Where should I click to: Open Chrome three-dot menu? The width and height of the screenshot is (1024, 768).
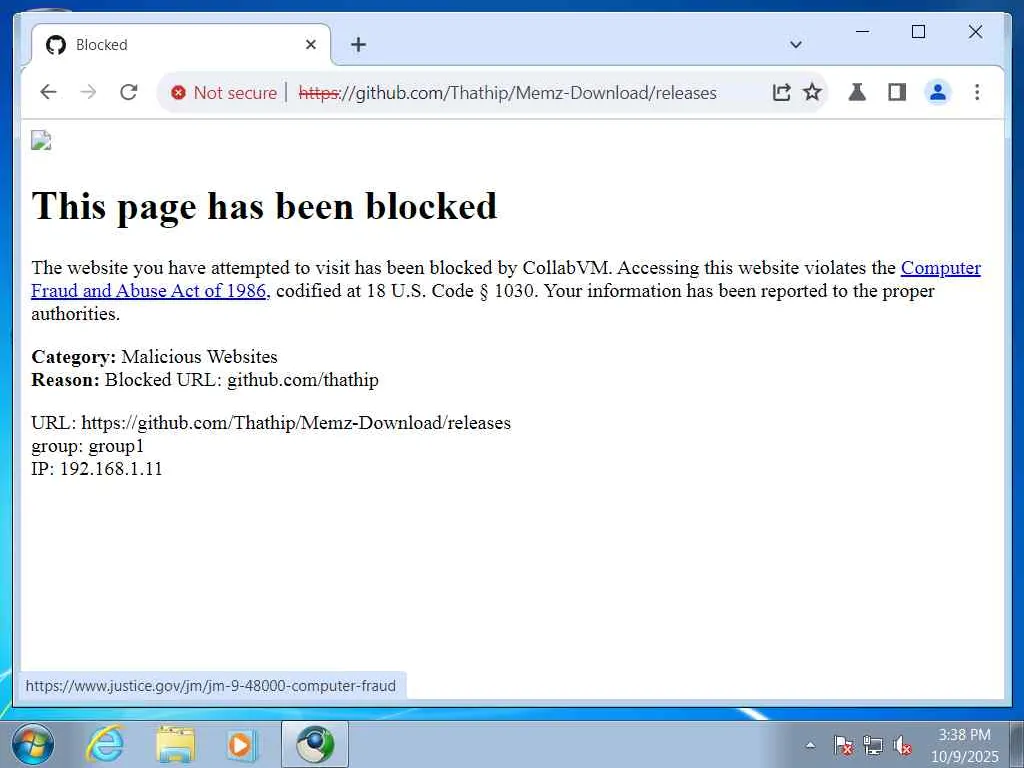[x=977, y=92]
